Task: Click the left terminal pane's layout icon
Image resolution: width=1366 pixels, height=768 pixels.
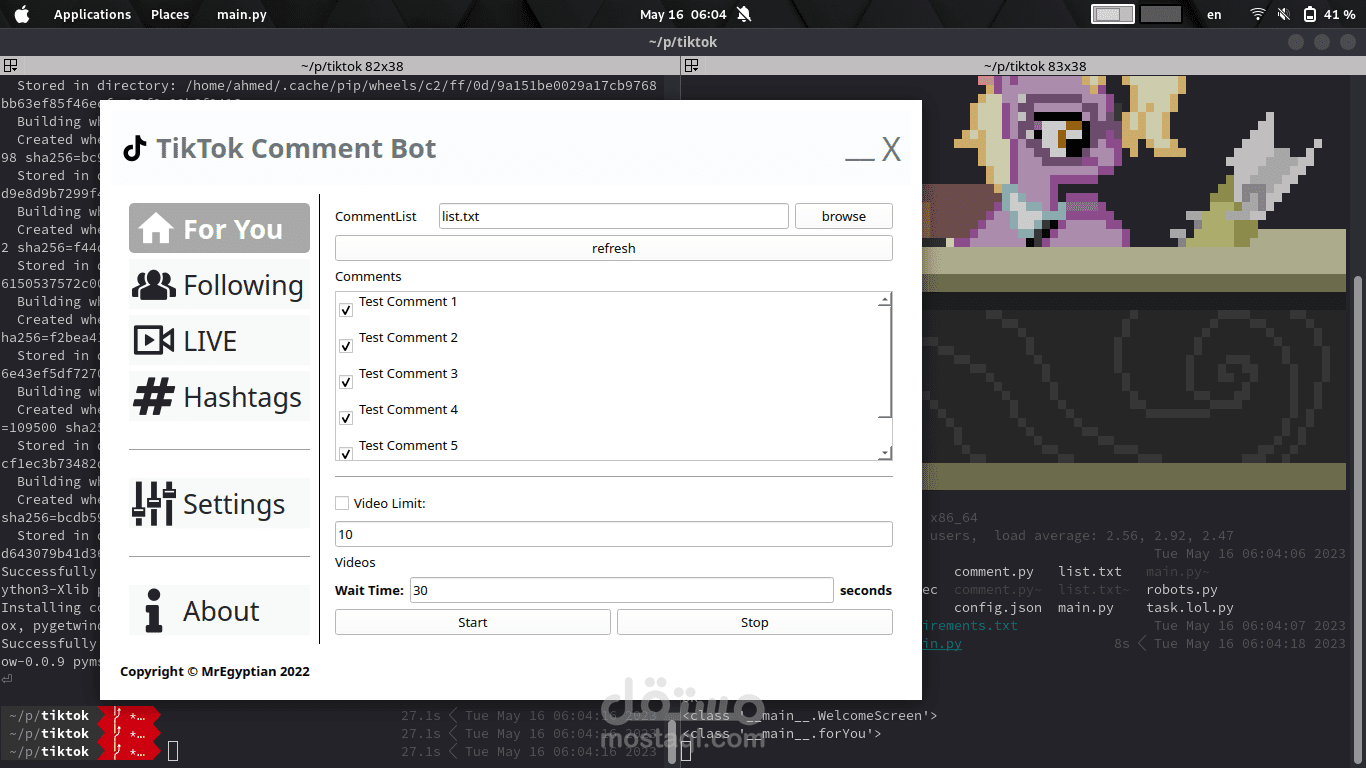Action: click(x=10, y=66)
